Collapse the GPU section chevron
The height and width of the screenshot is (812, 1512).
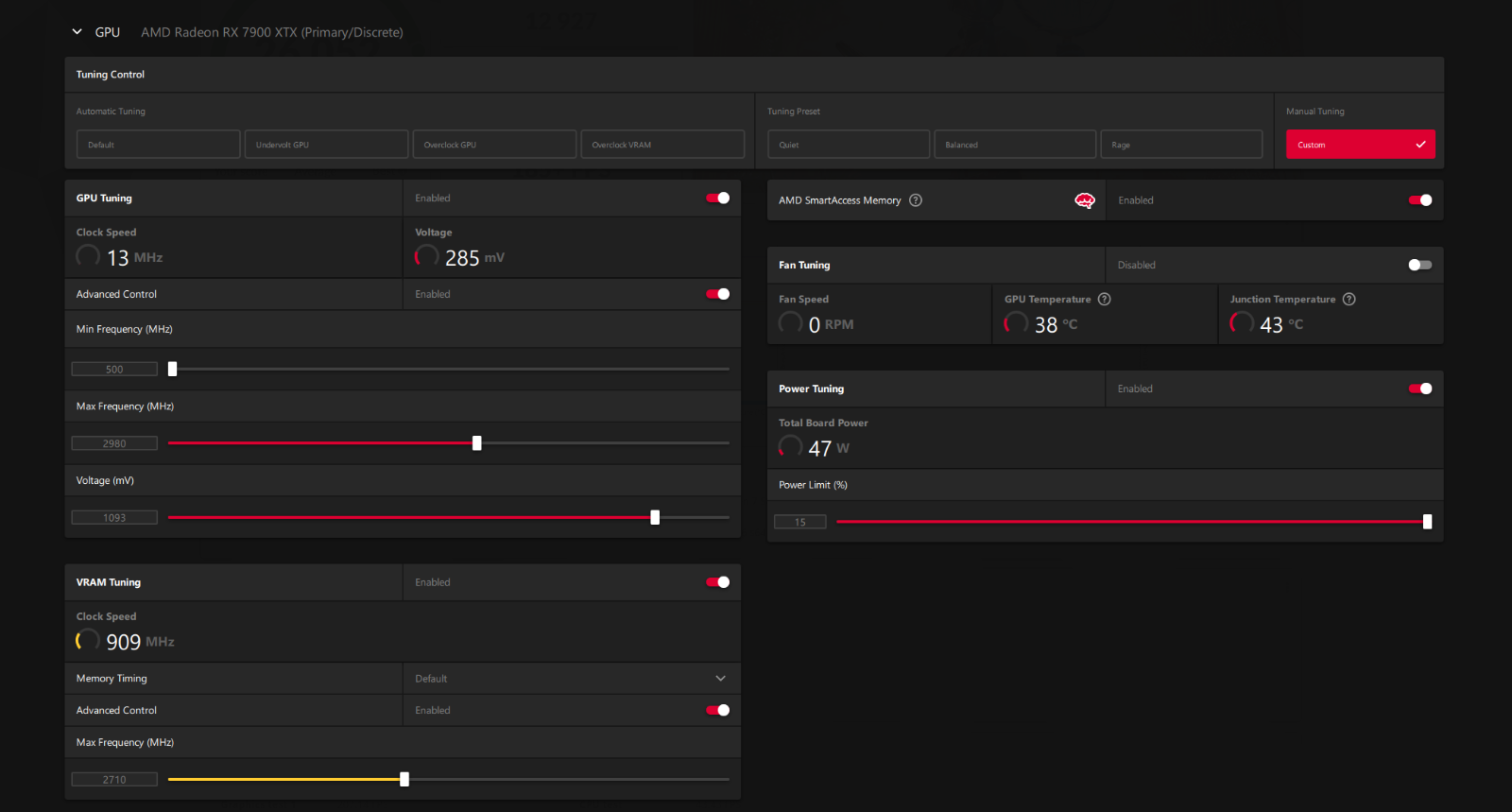[77, 32]
